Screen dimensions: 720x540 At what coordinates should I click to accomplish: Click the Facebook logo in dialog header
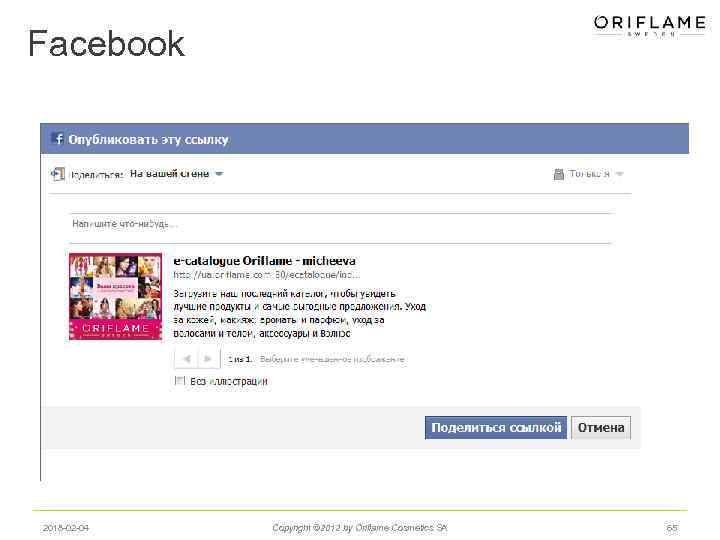point(58,139)
